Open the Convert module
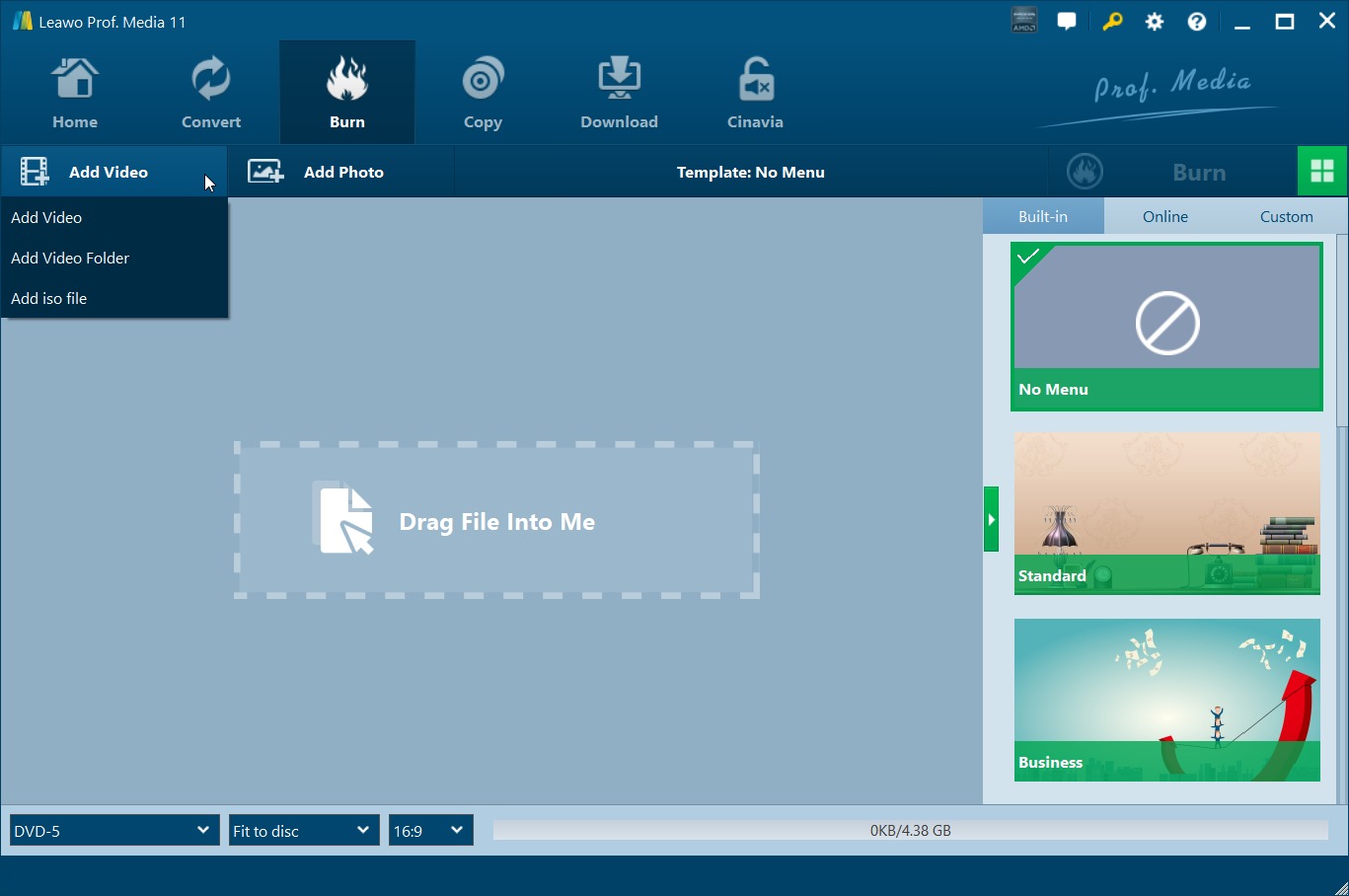Screen dimensions: 1349x896 (x=210, y=91)
